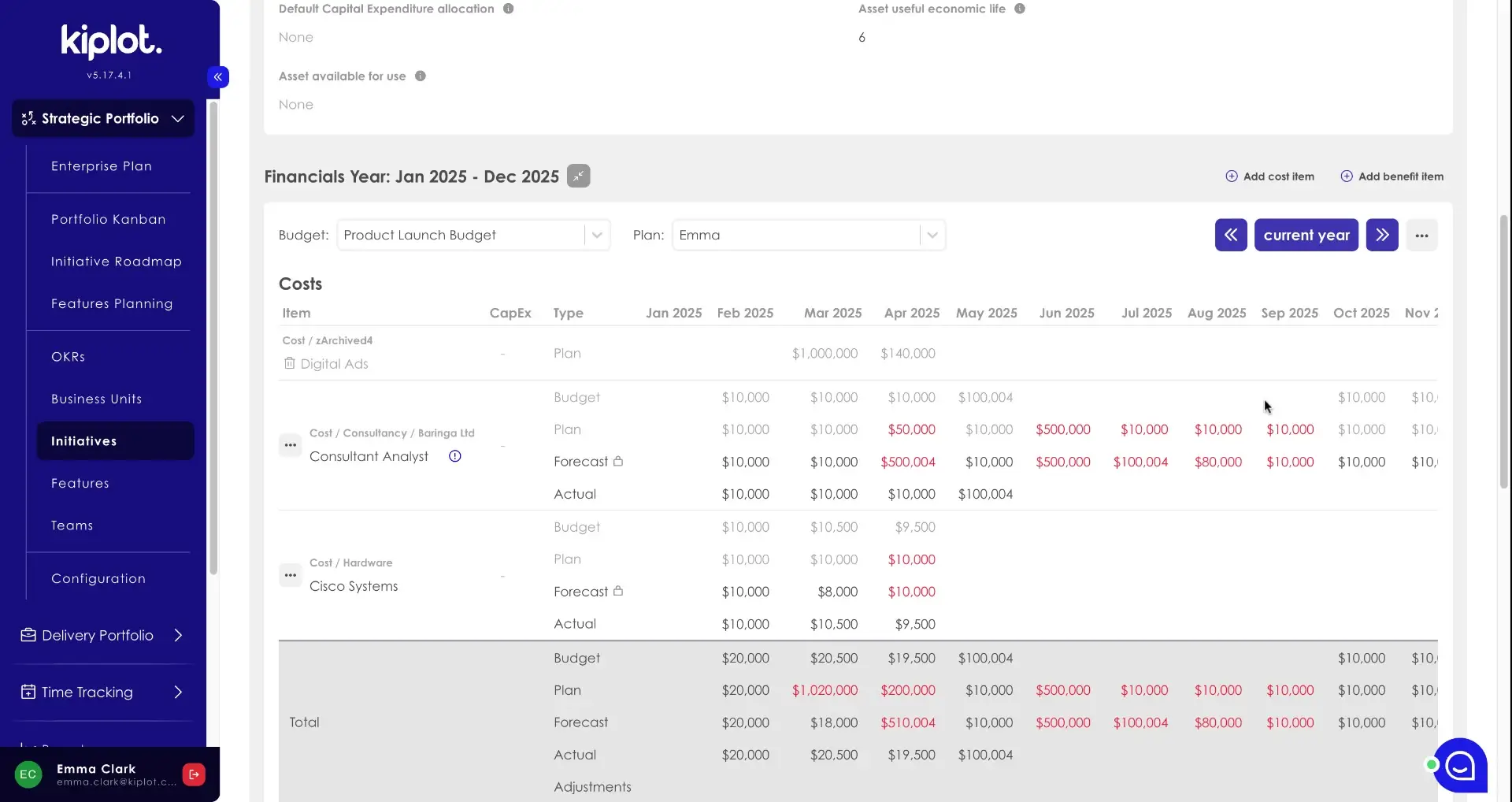Navigate to the OKRs page
This screenshot has height=802, width=1512.
click(x=68, y=357)
